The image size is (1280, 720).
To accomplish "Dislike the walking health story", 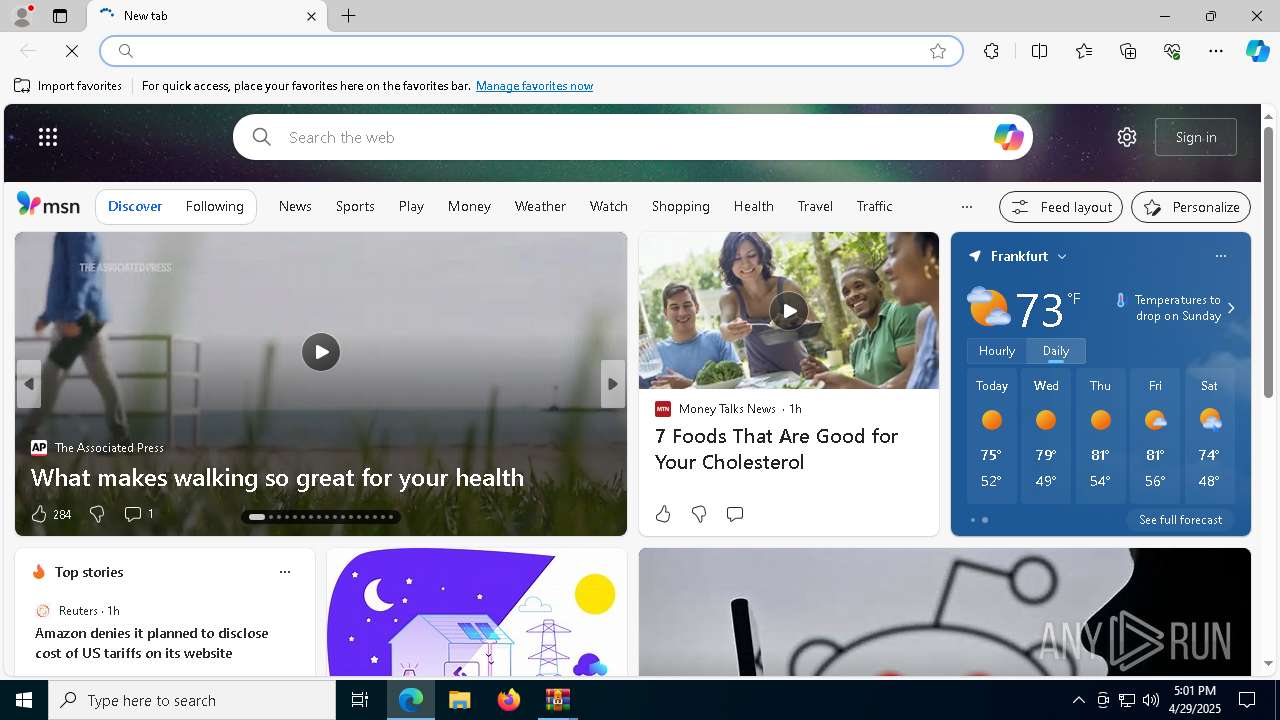I will [x=97, y=514].
